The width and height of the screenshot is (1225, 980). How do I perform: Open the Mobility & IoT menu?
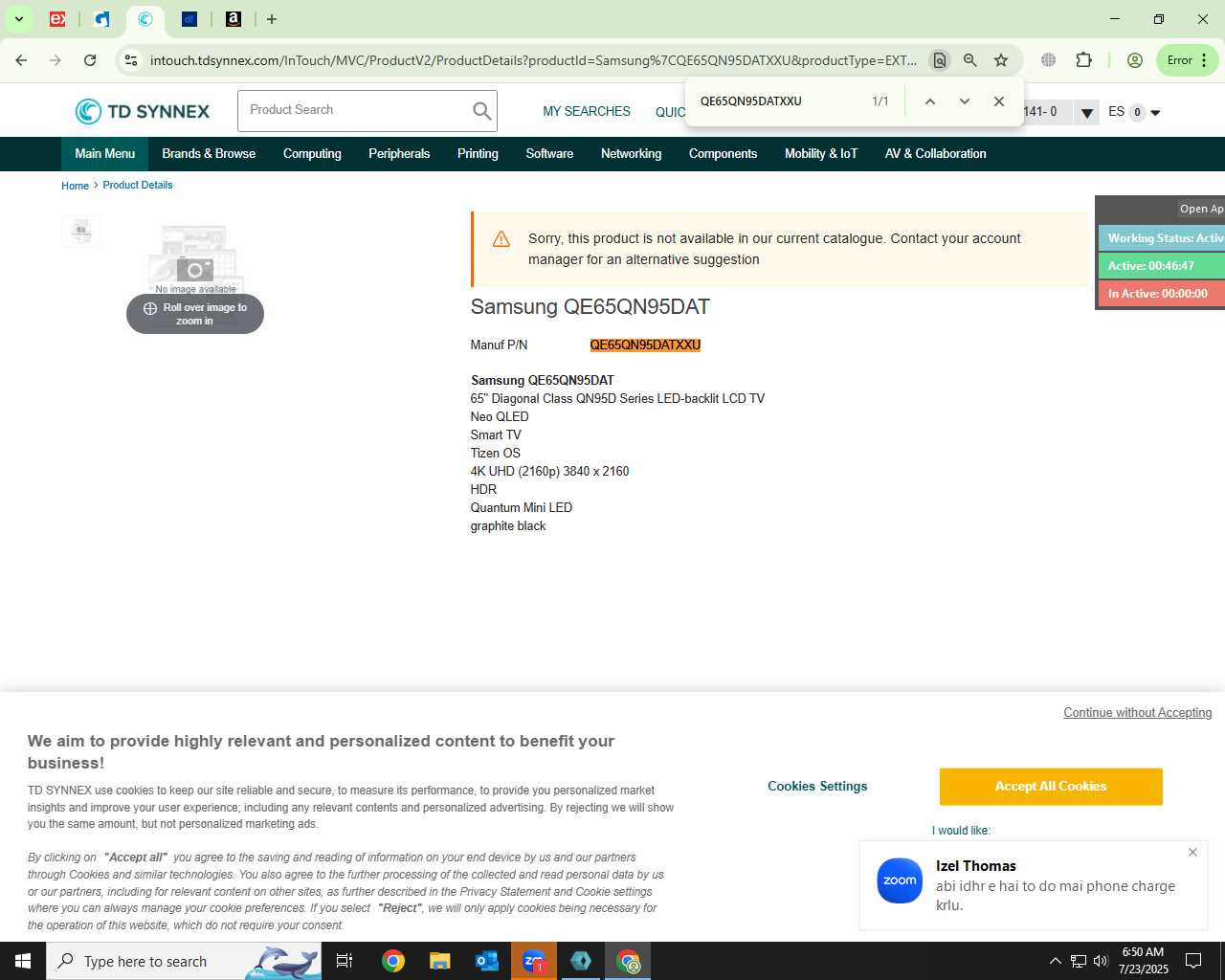(821, 153)
